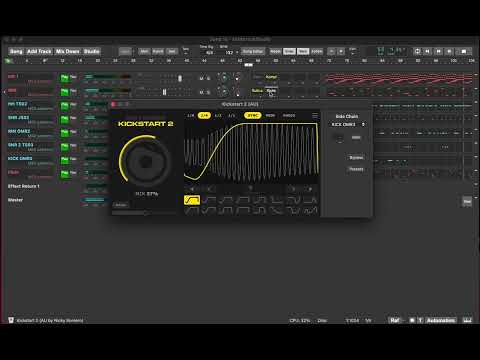Click the time signature 4/4 field

pos(209,53)
